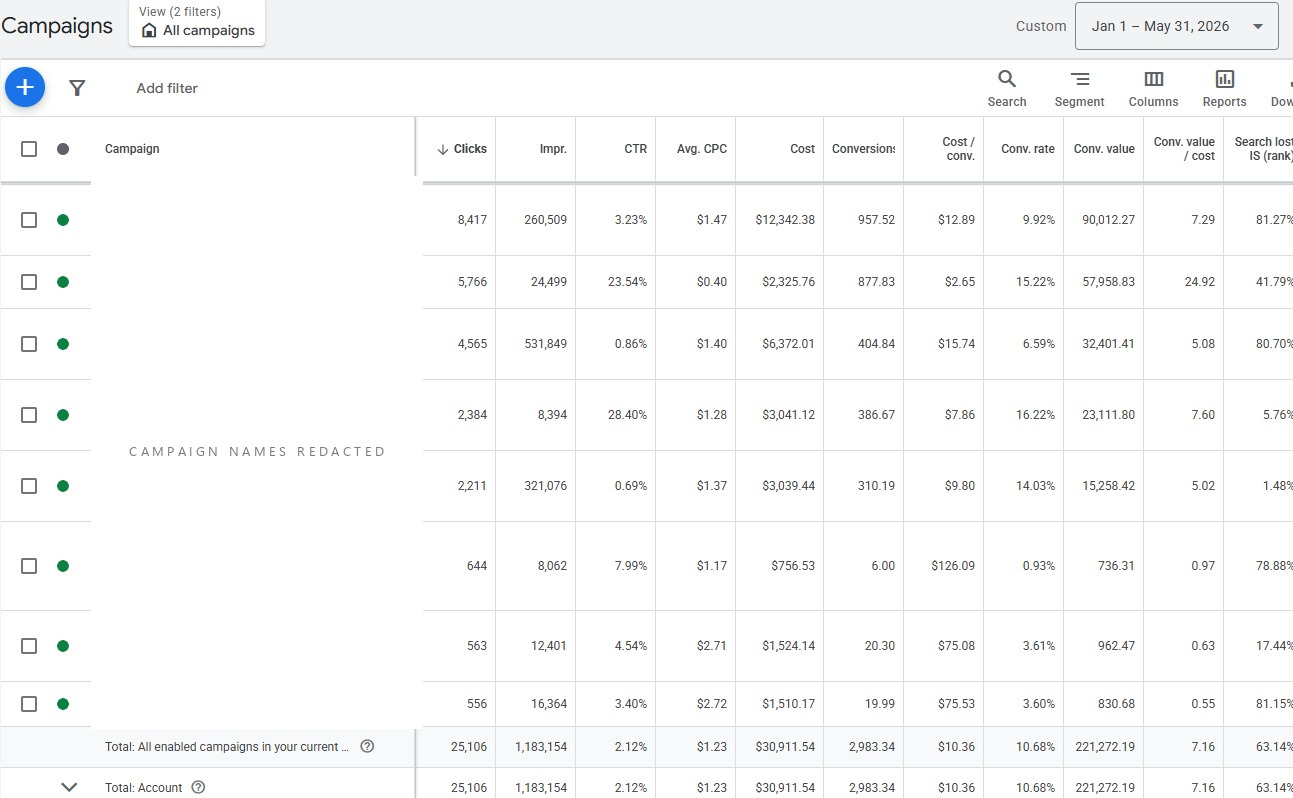Open the filter funnel icon

[77, 88]
